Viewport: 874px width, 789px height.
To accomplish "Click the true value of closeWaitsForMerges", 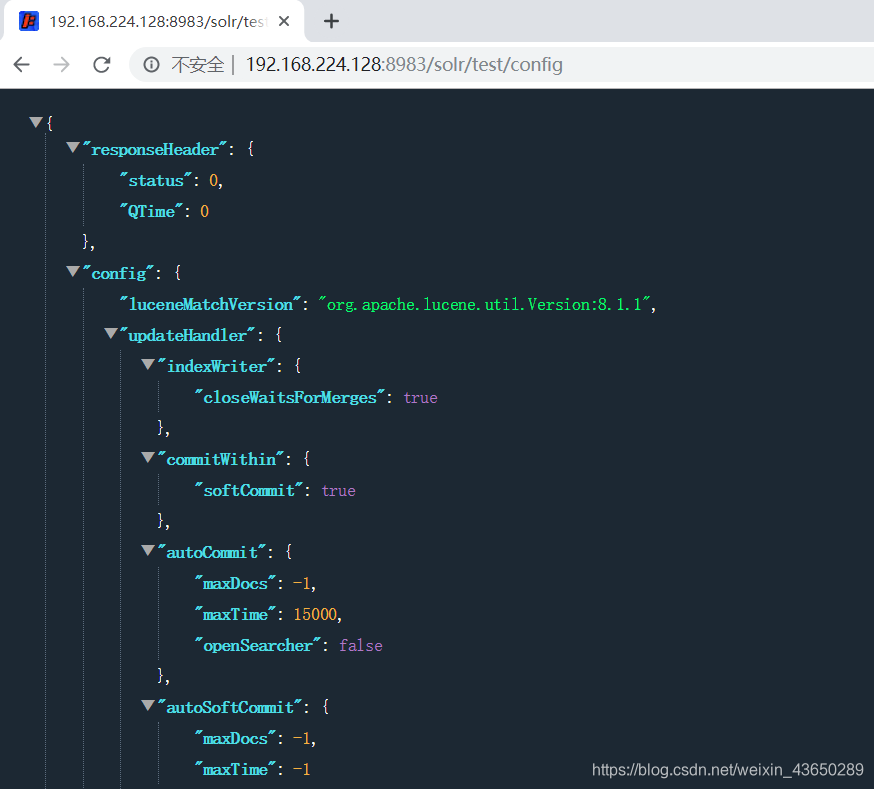I will click(x=421, y=398).
